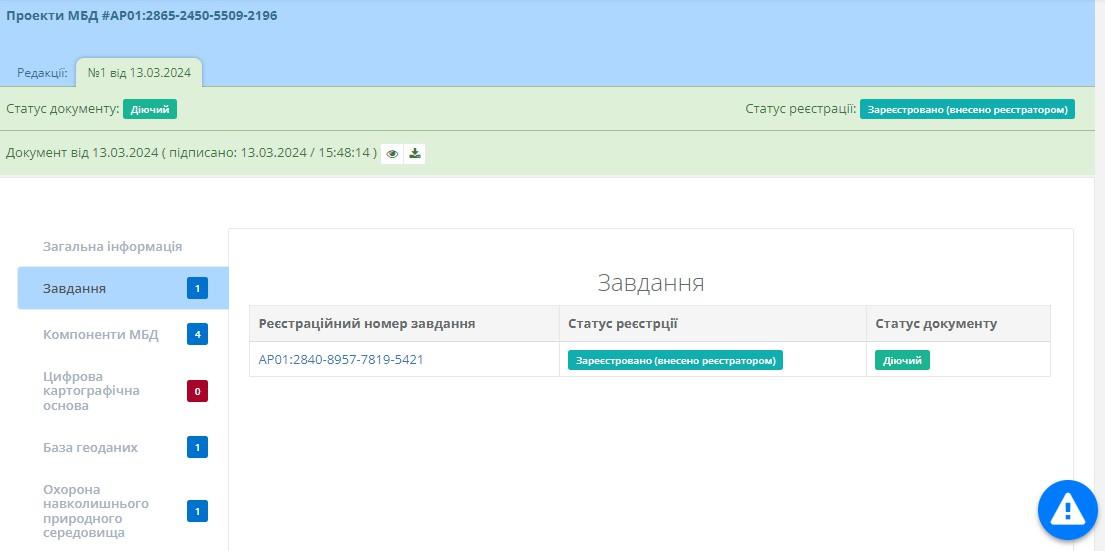The width and height of the screenshot is (1105, 551).
Task: Go to Компоненти МБД section
Action: [x=100, y=334]
